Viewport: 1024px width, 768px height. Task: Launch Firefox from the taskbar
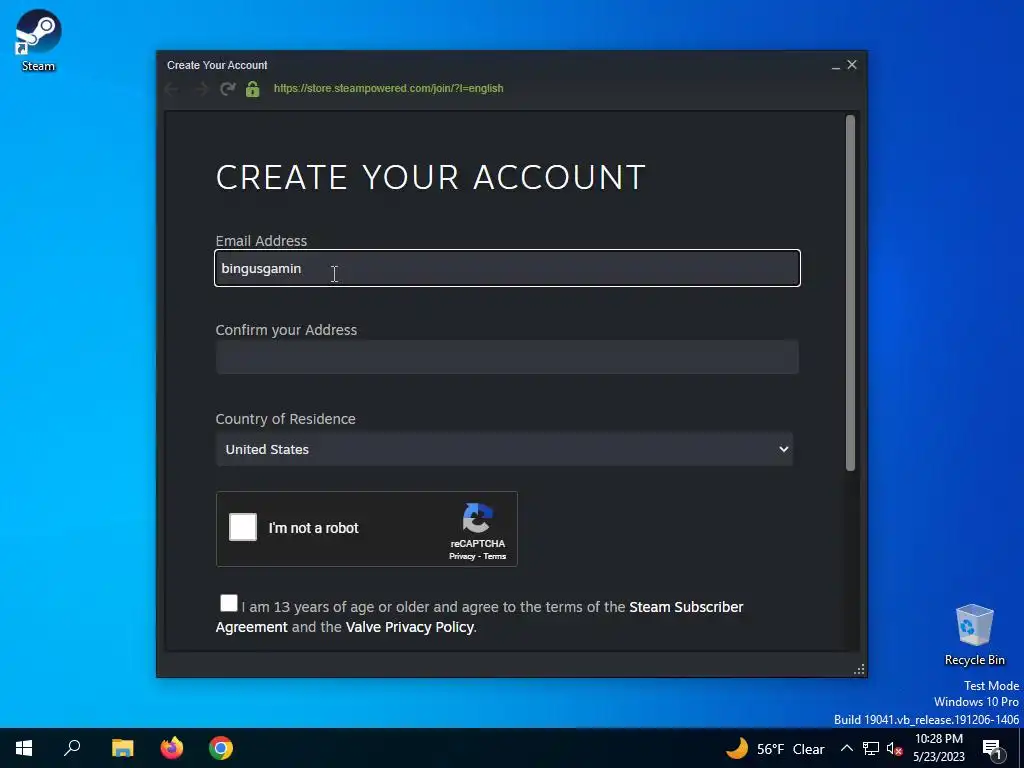(172, 748)
